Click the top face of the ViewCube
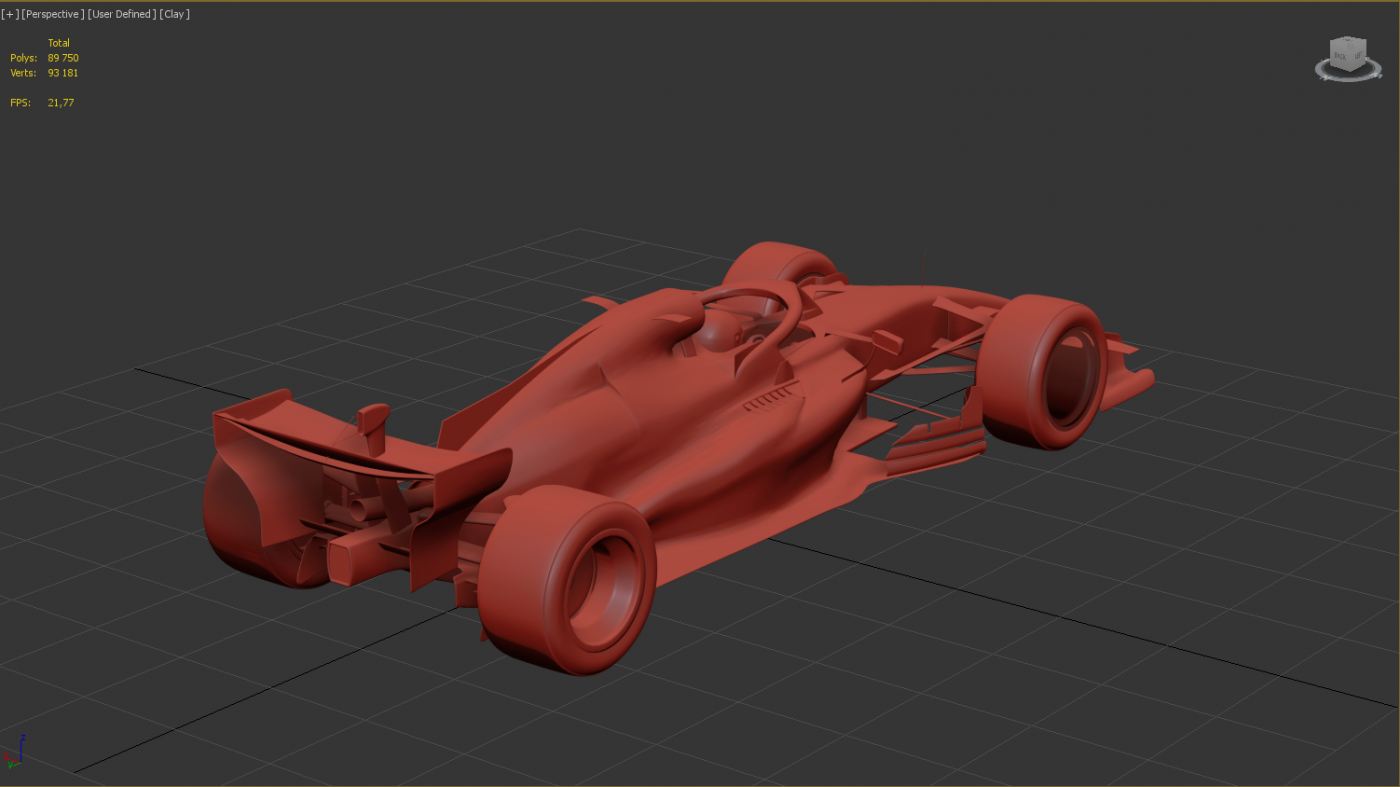The height and width of the screenshot is (787, 1400). click(x=1349, y=42)
